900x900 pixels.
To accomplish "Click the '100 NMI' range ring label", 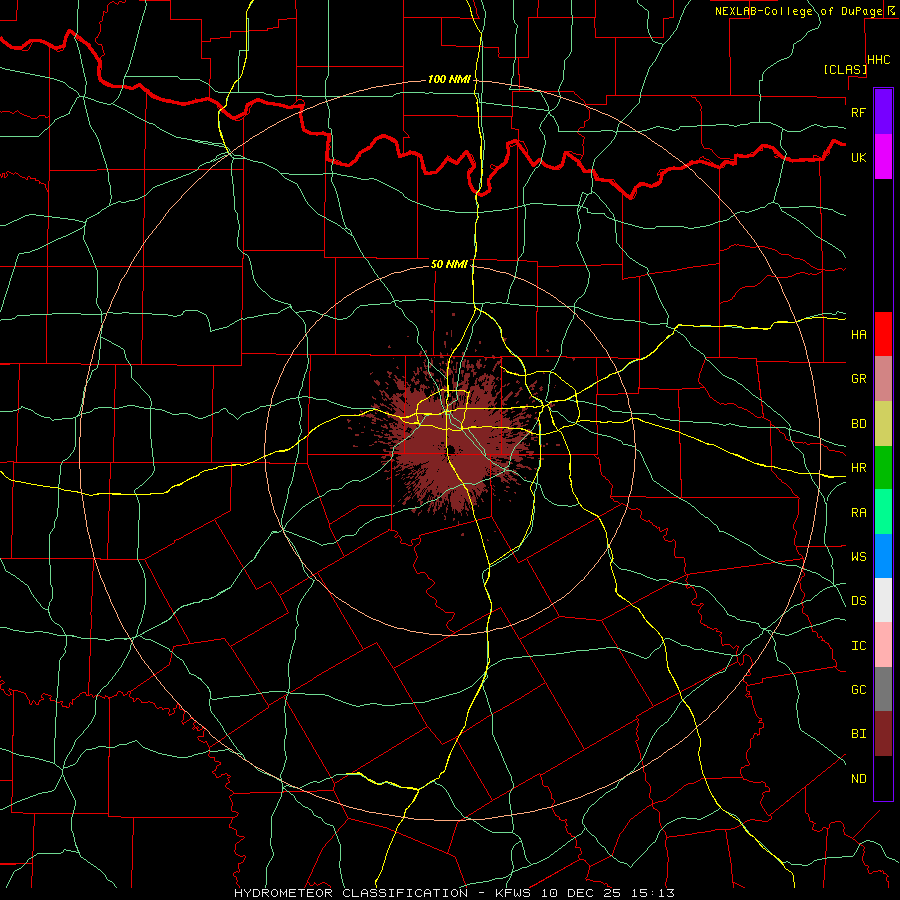I will pos(449,79).
